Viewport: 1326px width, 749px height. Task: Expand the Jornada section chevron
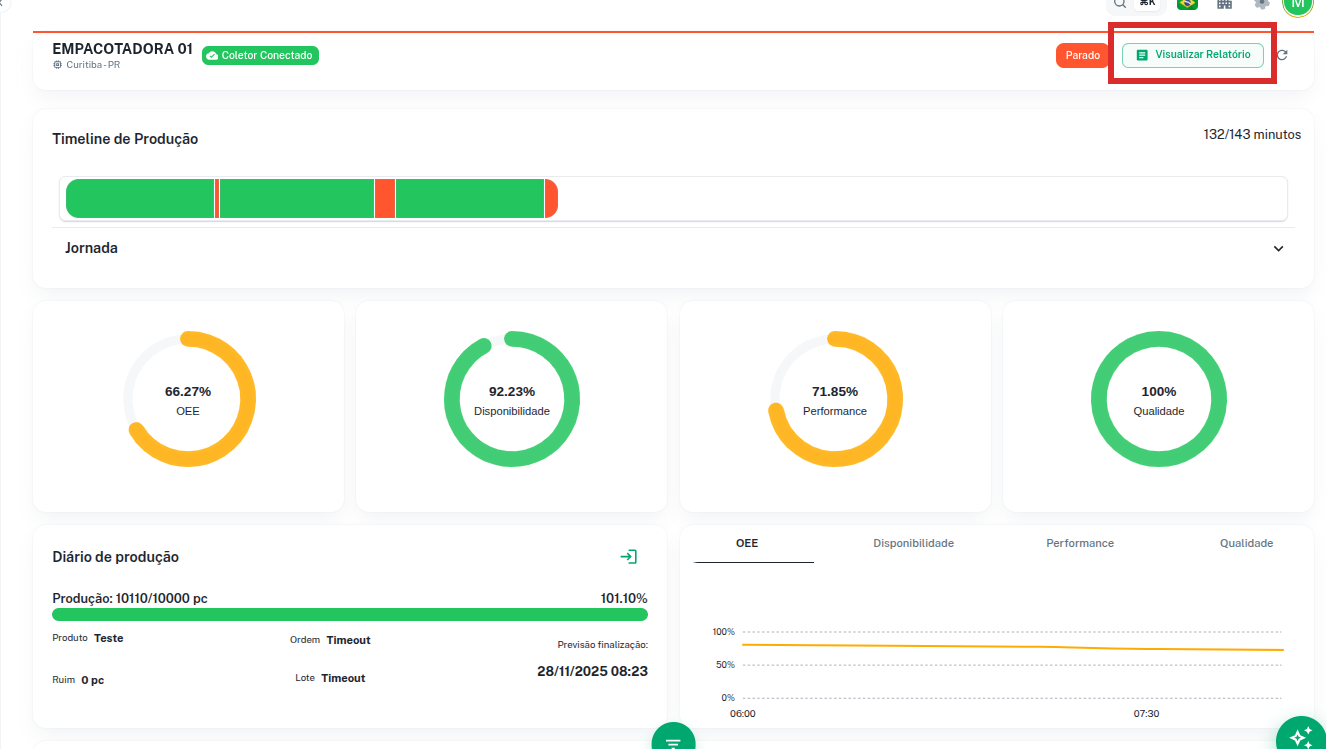[1278, 249]
